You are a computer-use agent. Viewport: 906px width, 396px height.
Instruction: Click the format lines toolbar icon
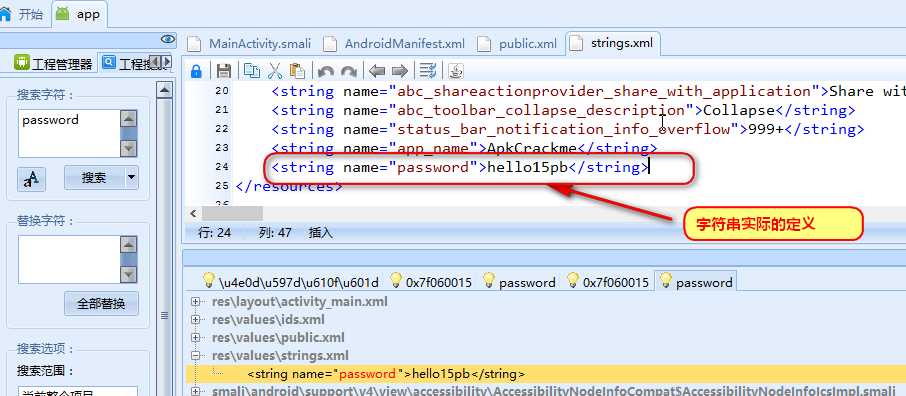[x=428, y=71]
